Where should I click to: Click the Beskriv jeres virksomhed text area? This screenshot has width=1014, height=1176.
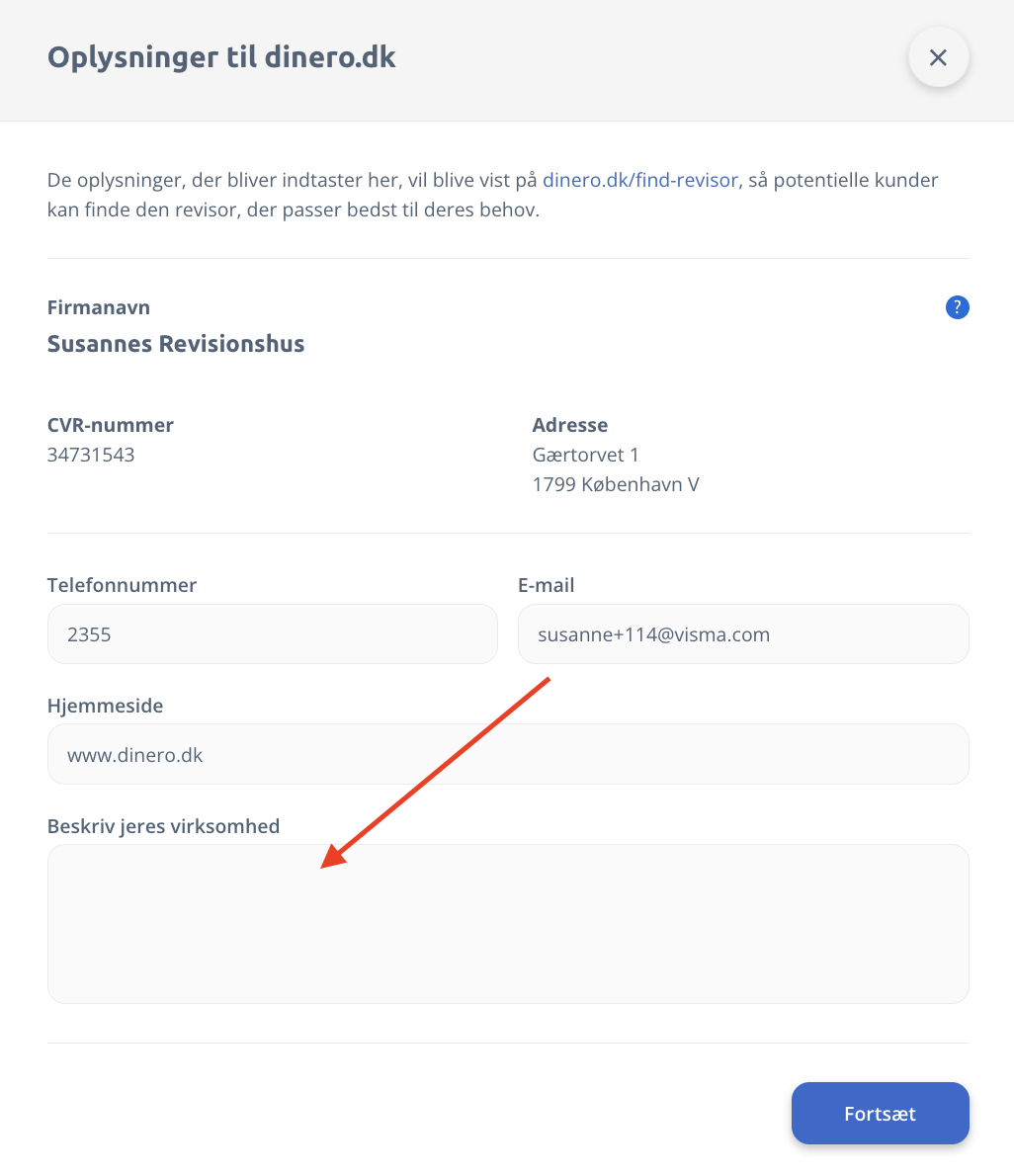point(507,924)
